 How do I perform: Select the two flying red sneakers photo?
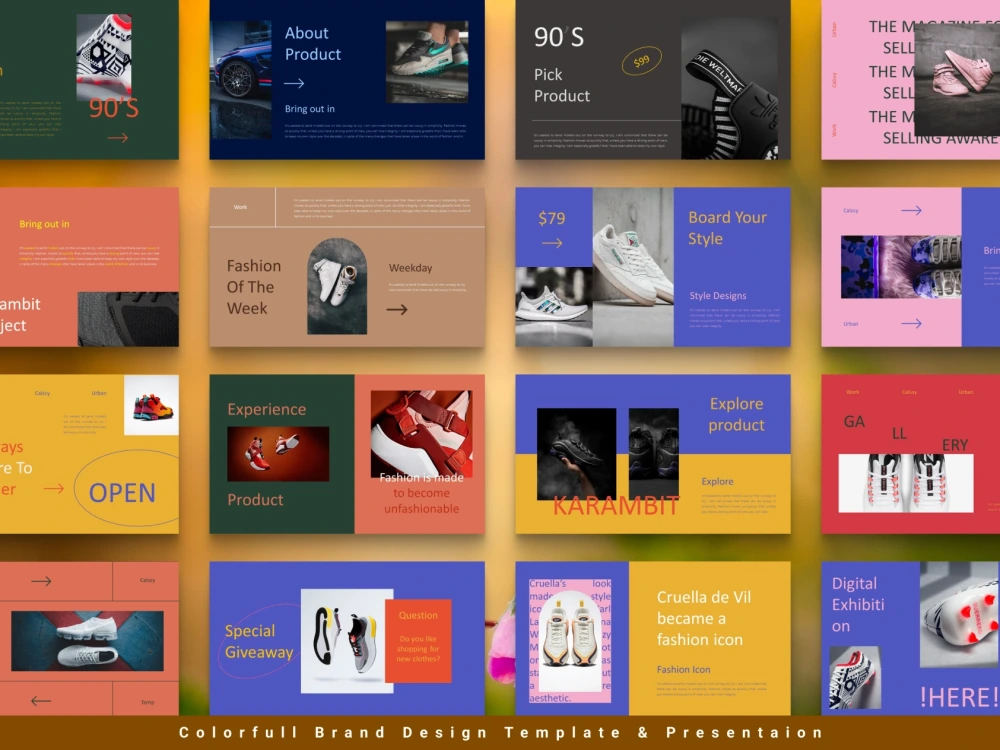(278, 453)
